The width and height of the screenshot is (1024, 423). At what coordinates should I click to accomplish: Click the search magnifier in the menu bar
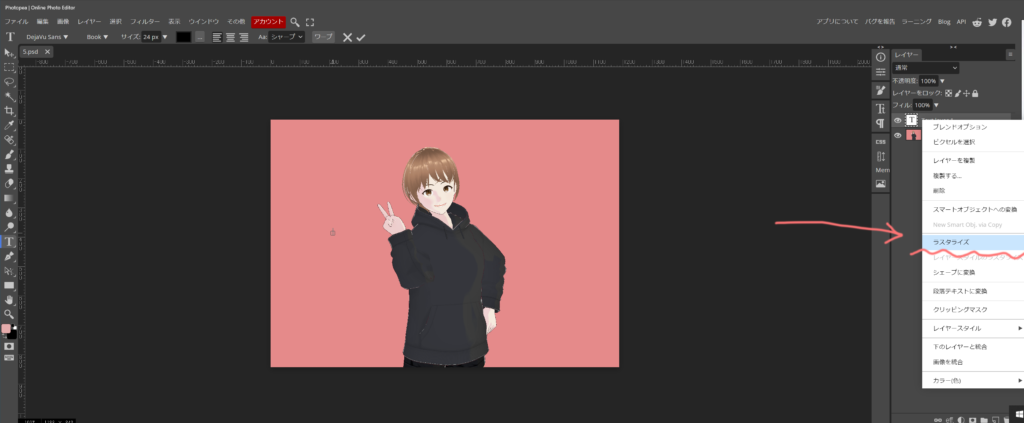[x=295, y=21]
